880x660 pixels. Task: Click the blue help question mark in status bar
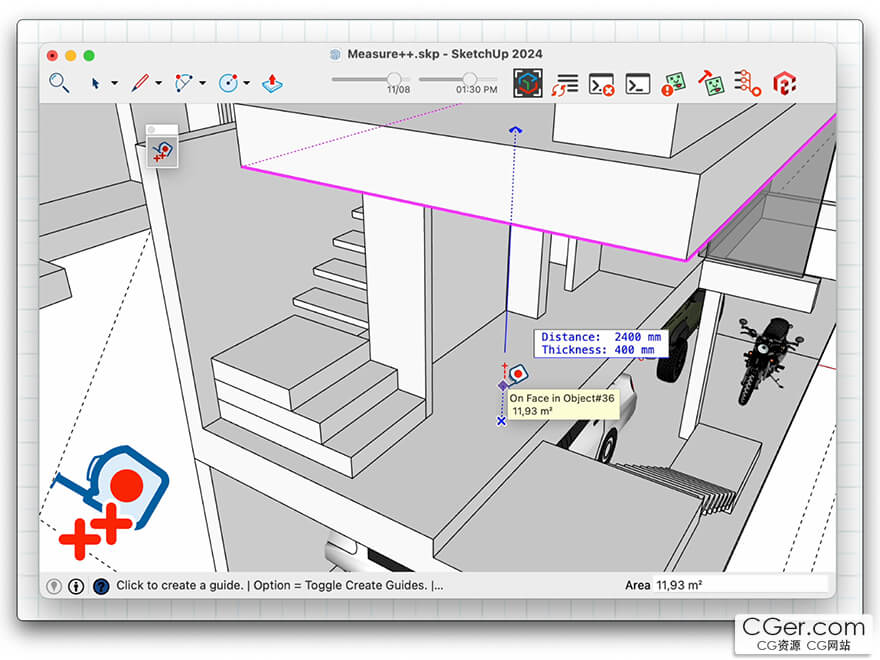coord(100,586)
